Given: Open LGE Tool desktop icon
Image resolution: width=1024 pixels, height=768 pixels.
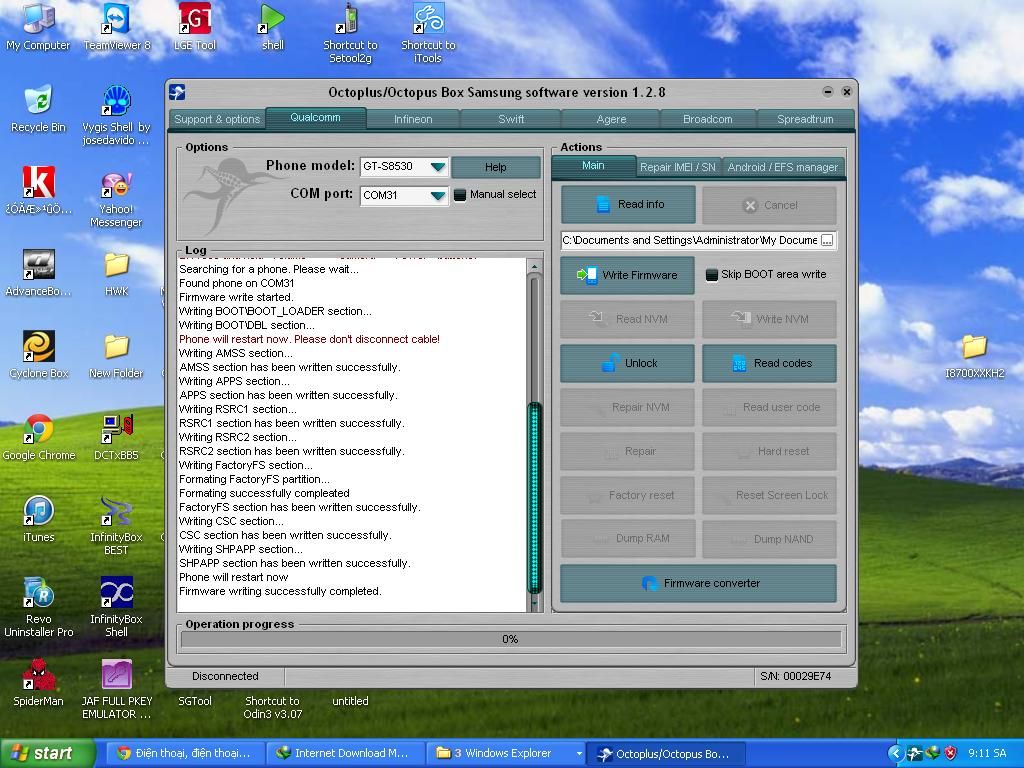Looking at the screenshot, I should tap(195, 26).
